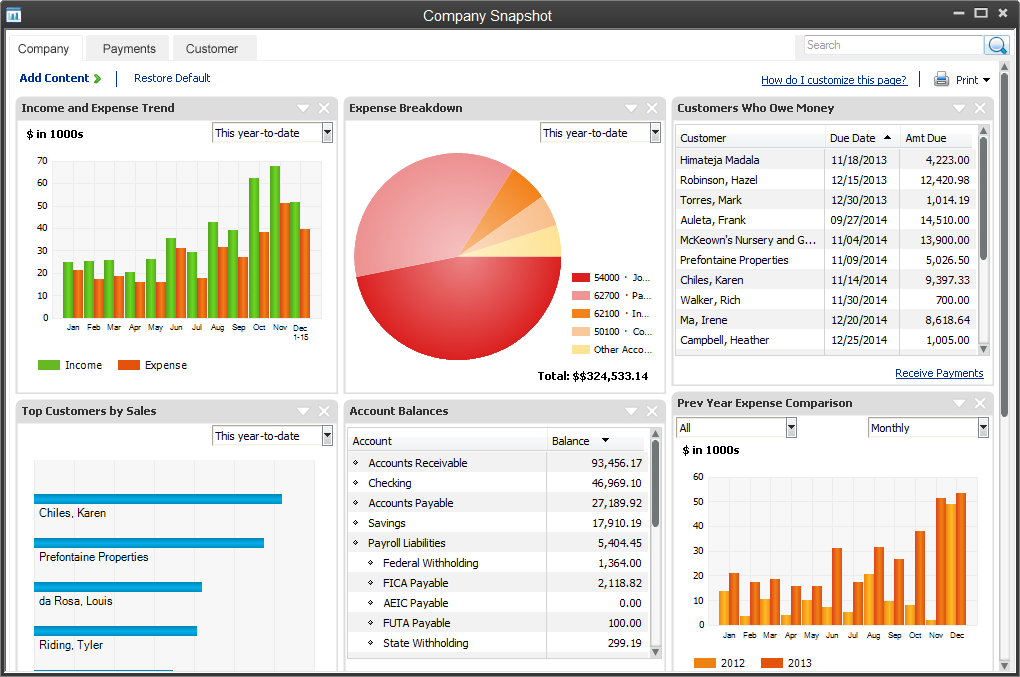Click Restore Default
Screen dimensions: 1020x677
pyautogui.click(x=172, y=78)
